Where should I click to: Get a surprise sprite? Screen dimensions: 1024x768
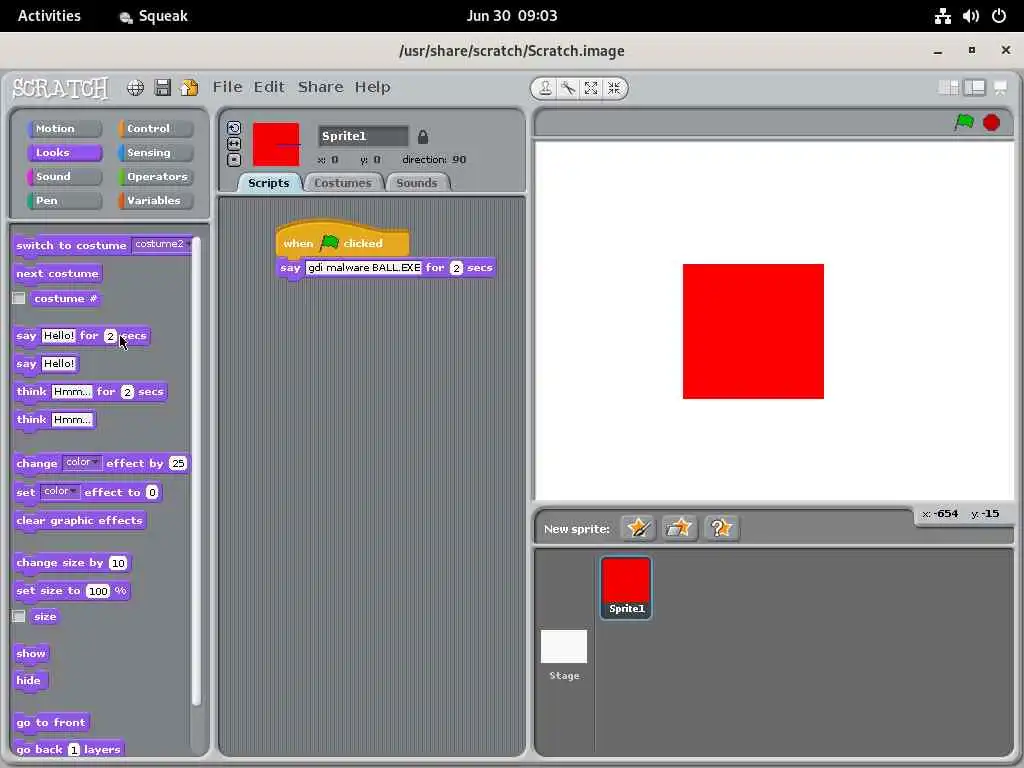(721, 528)
